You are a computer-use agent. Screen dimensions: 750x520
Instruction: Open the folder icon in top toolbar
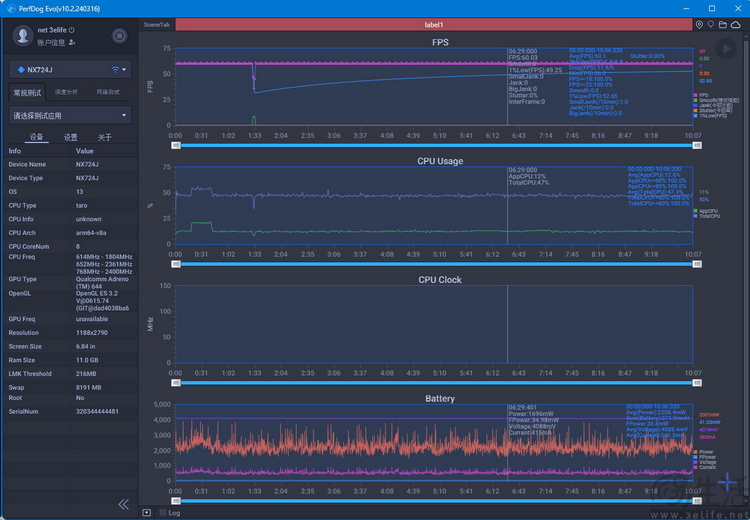[723, 25]
